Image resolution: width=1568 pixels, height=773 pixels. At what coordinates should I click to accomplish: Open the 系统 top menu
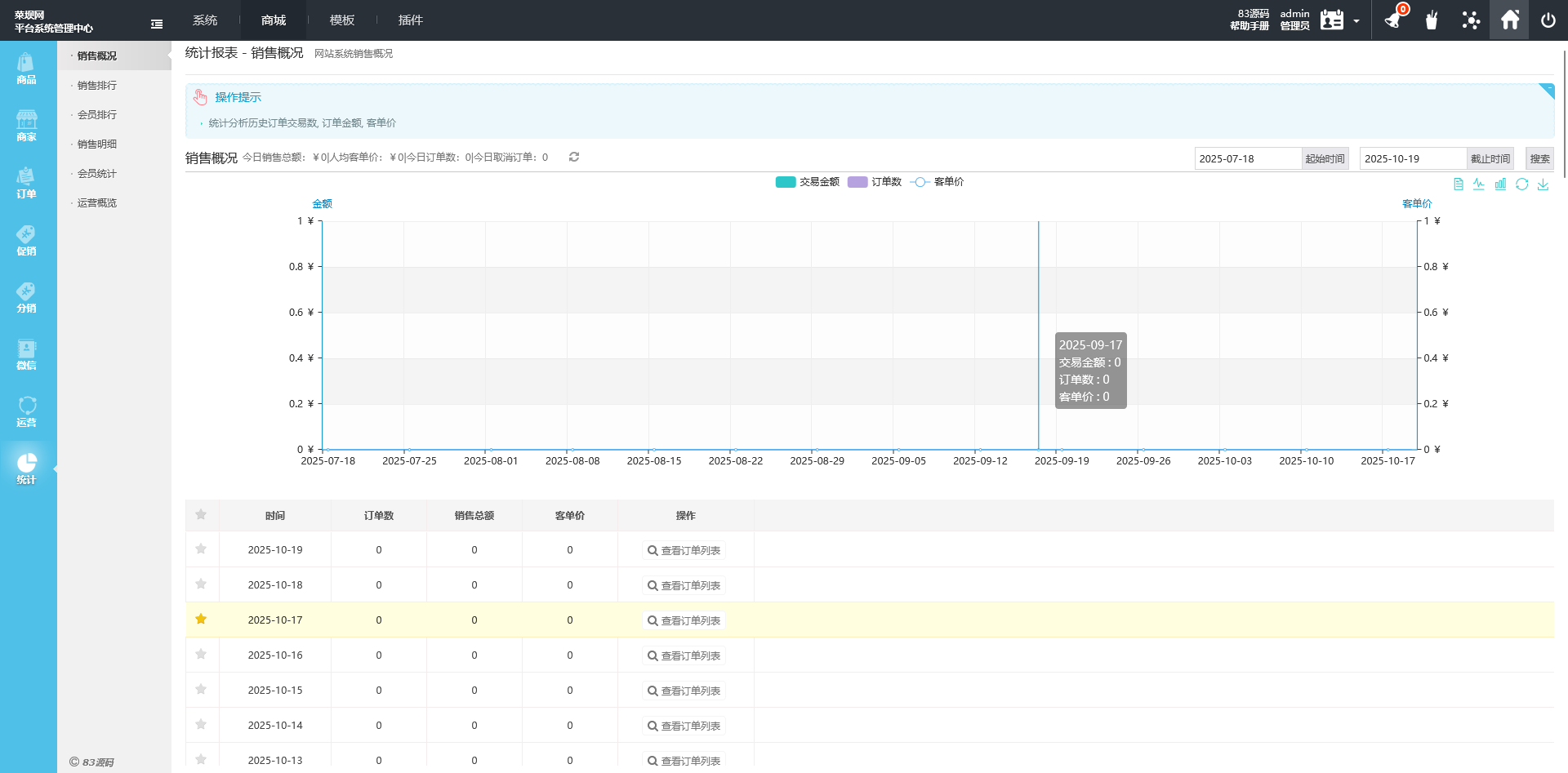tap(205, 20)
